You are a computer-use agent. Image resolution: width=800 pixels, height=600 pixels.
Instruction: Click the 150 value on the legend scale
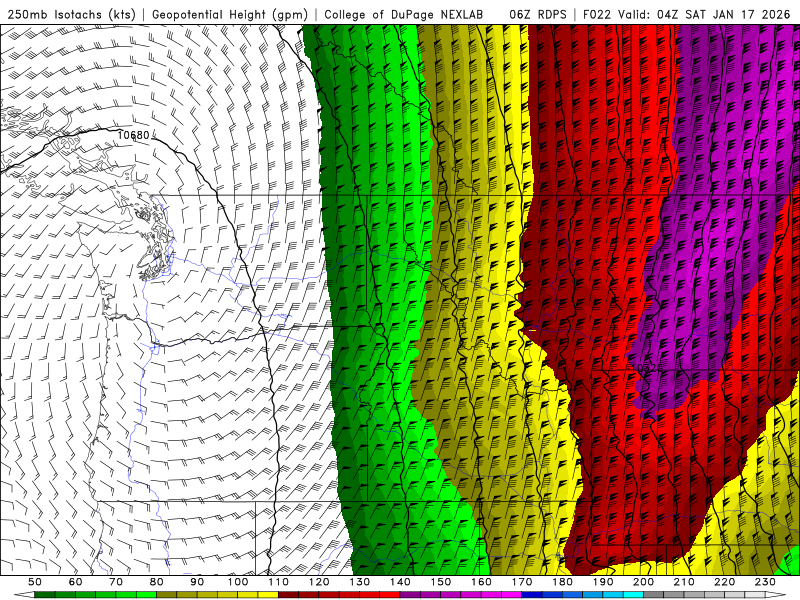[x=441, y=582]
